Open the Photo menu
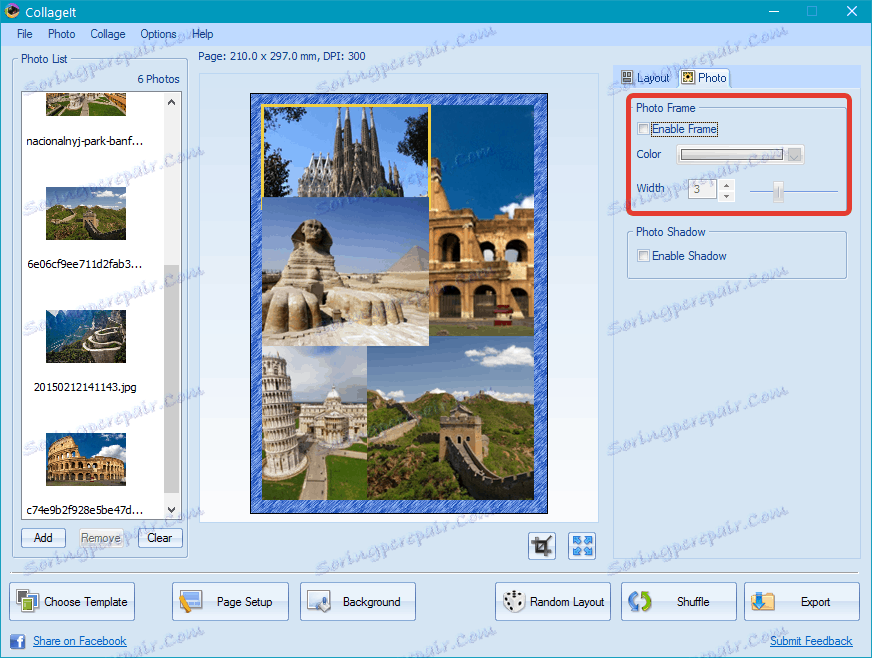The height and width of the screenshot is (658, 872). [x=61, y=34]
